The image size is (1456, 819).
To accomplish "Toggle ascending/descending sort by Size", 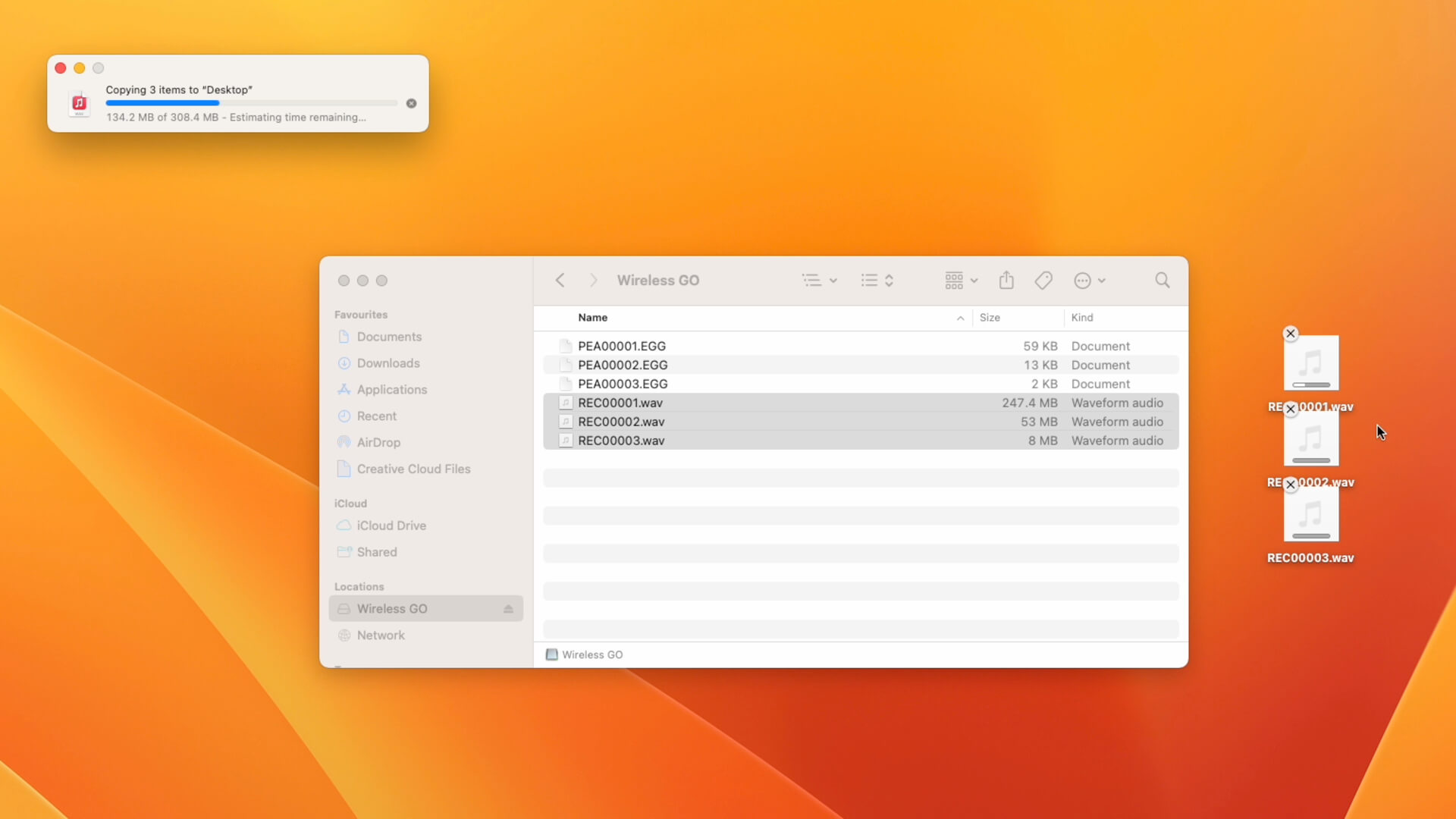I will [990, 317].
